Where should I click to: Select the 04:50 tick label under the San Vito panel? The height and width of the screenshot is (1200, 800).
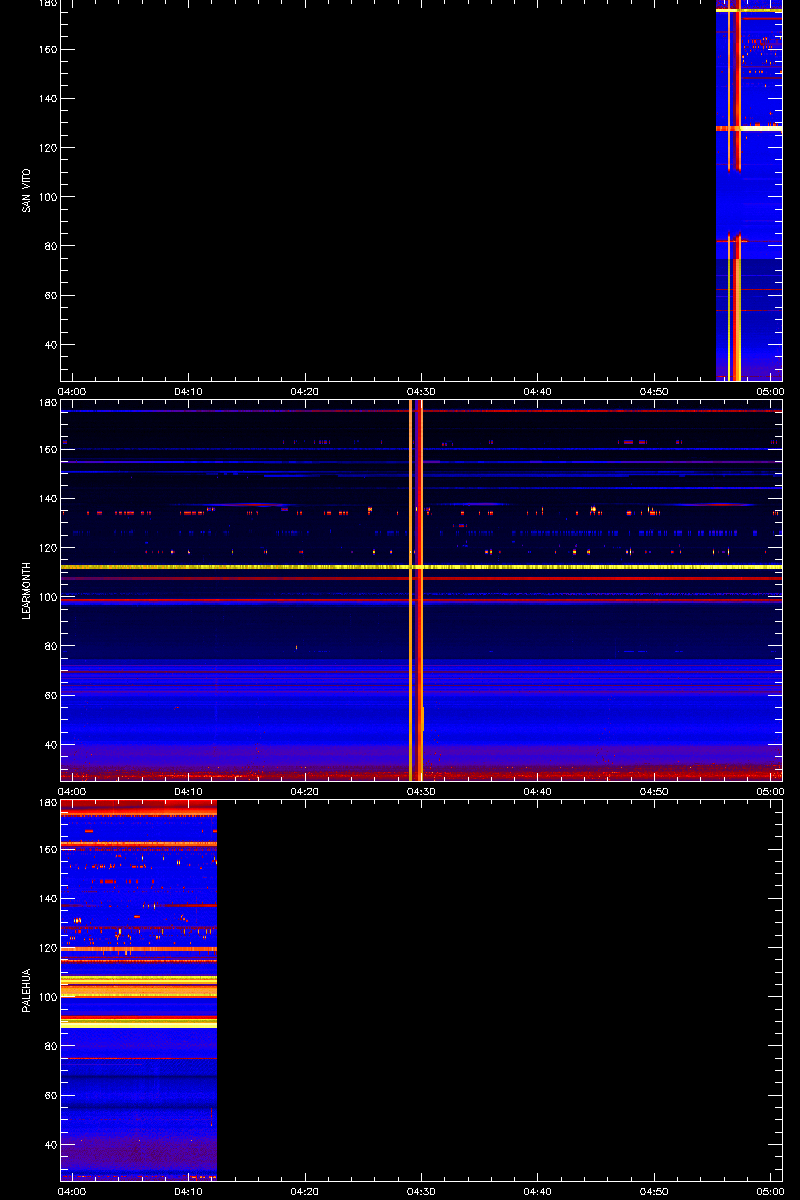pos(654,391)
